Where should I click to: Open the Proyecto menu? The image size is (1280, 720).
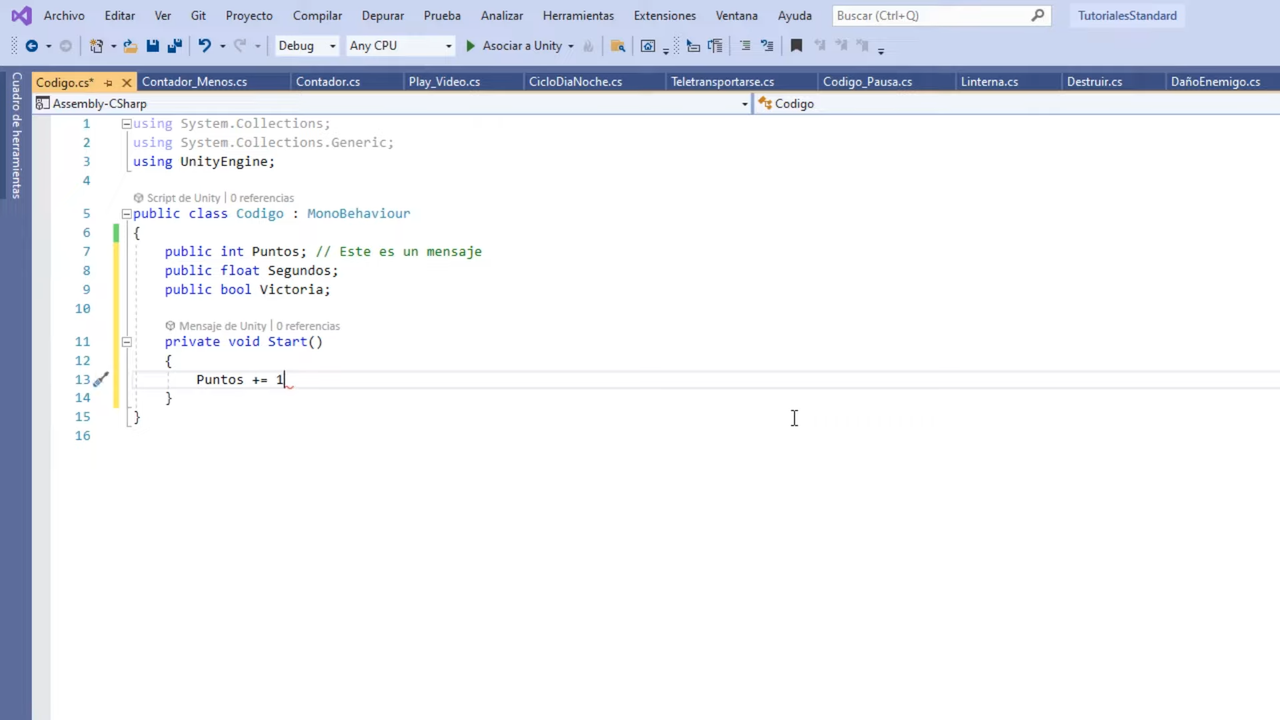pos(249,15)
